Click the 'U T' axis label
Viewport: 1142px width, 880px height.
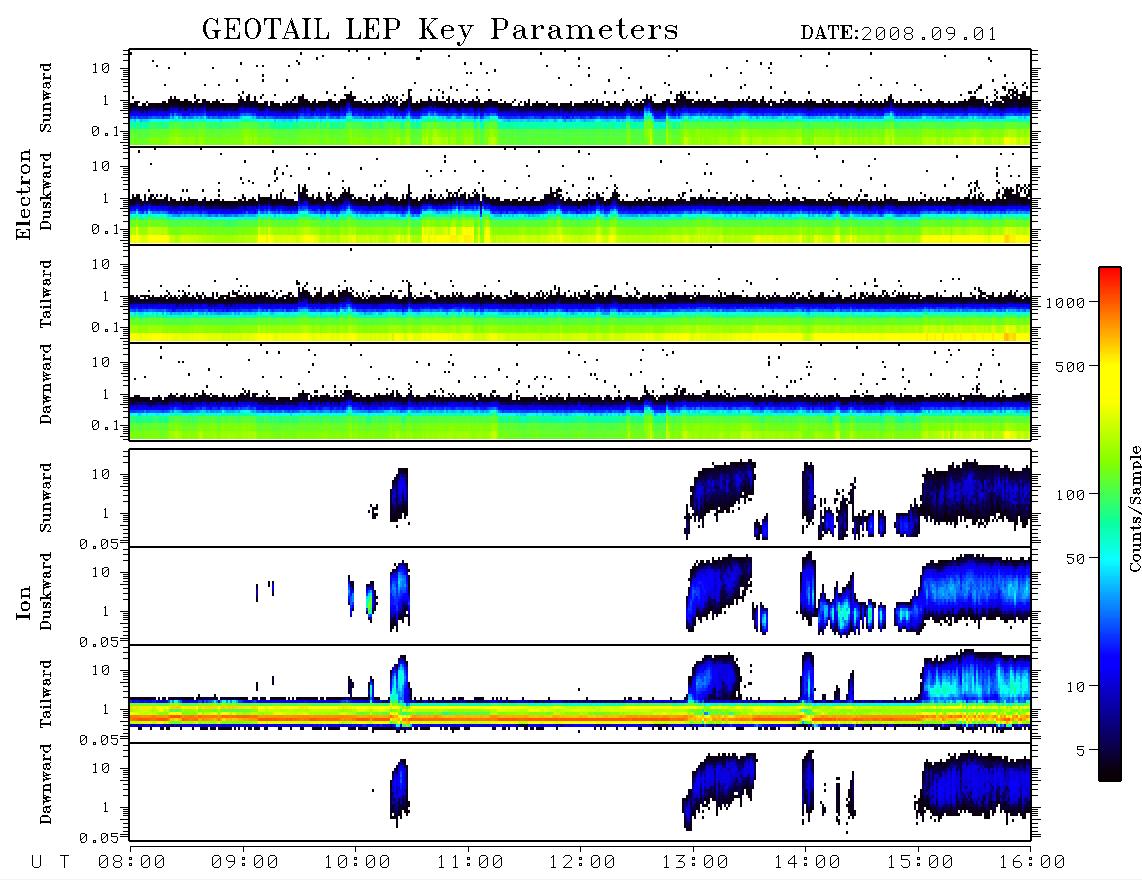(x=50, y=863)
